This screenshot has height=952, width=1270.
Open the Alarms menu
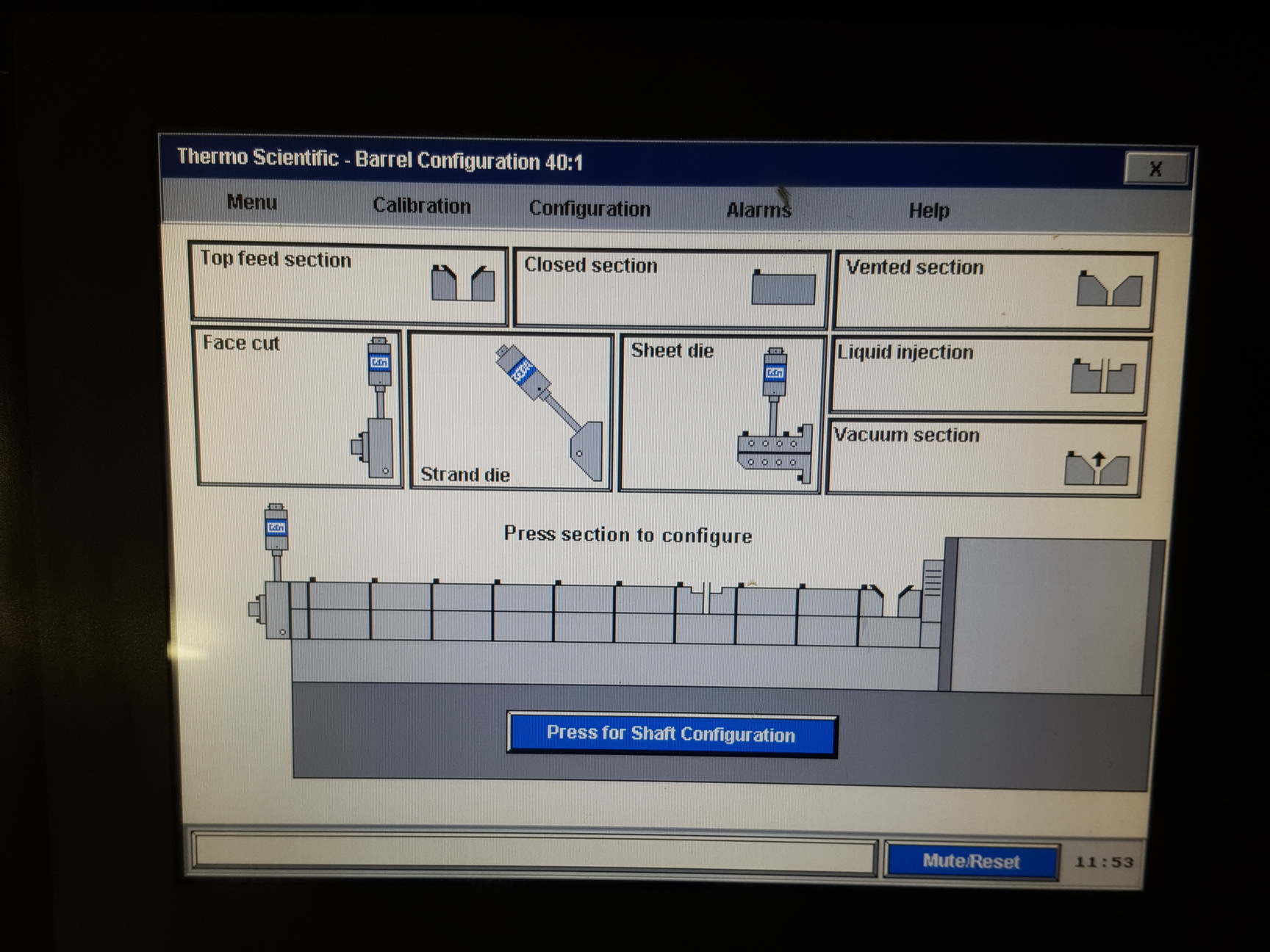[758, 210]
